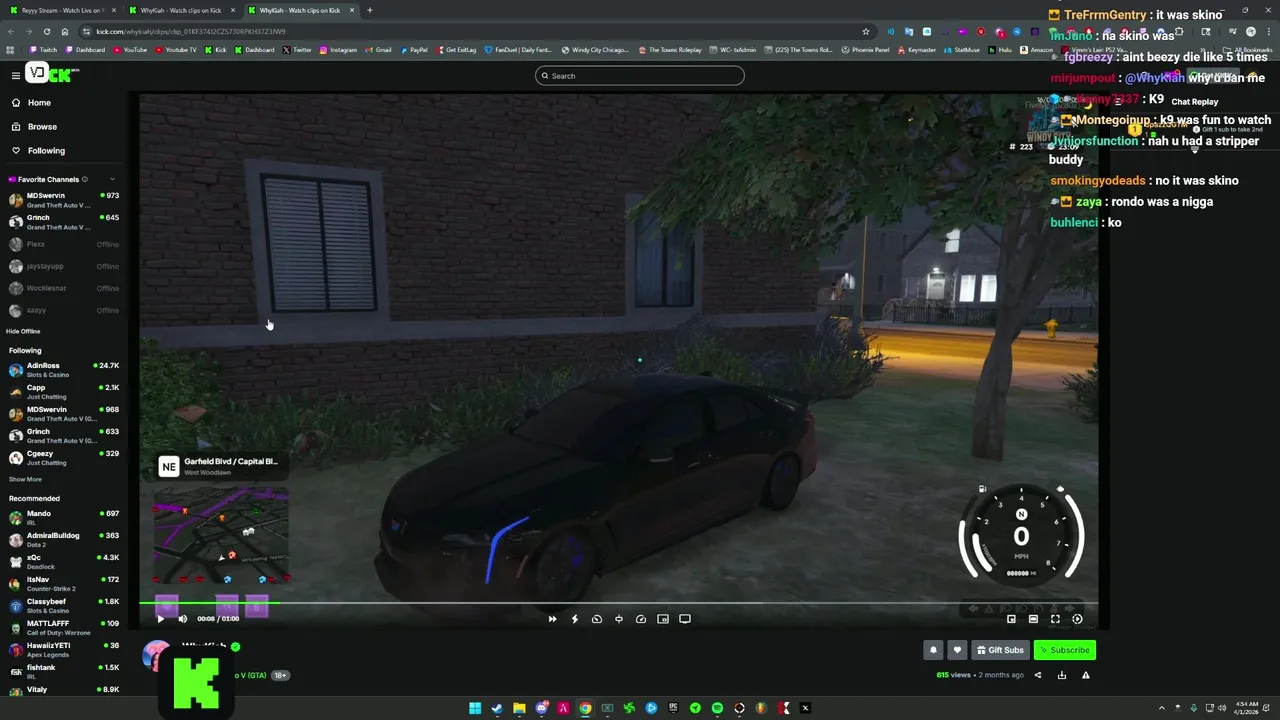Open ItsNav channel in Recommended
The height and width of the screenshot is (720, 1280).
coord(64,584)
